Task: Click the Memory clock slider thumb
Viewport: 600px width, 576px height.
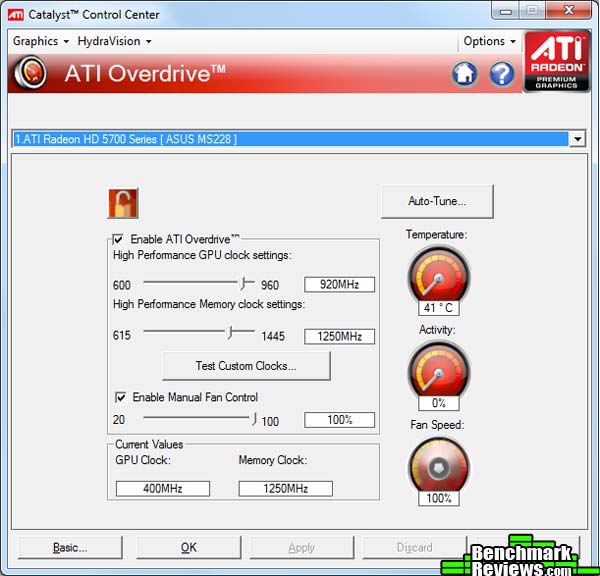Action: tap(230, 332)
